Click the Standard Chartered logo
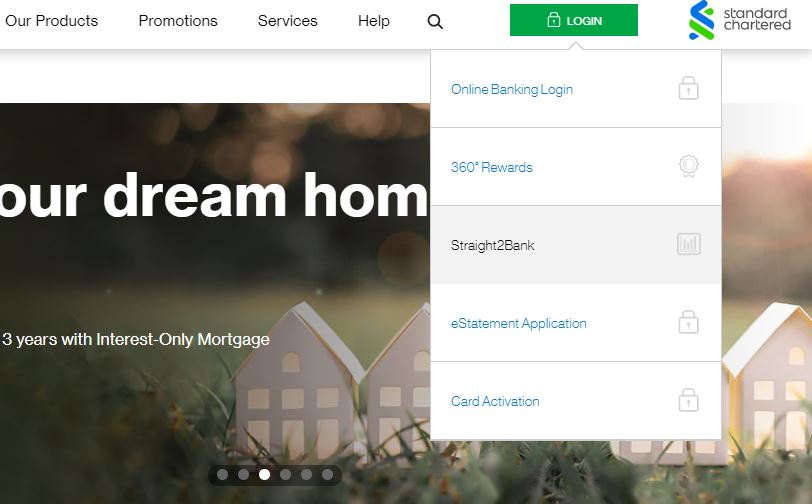The width and height of the screenshot is (812, 504). click(740, 20)
